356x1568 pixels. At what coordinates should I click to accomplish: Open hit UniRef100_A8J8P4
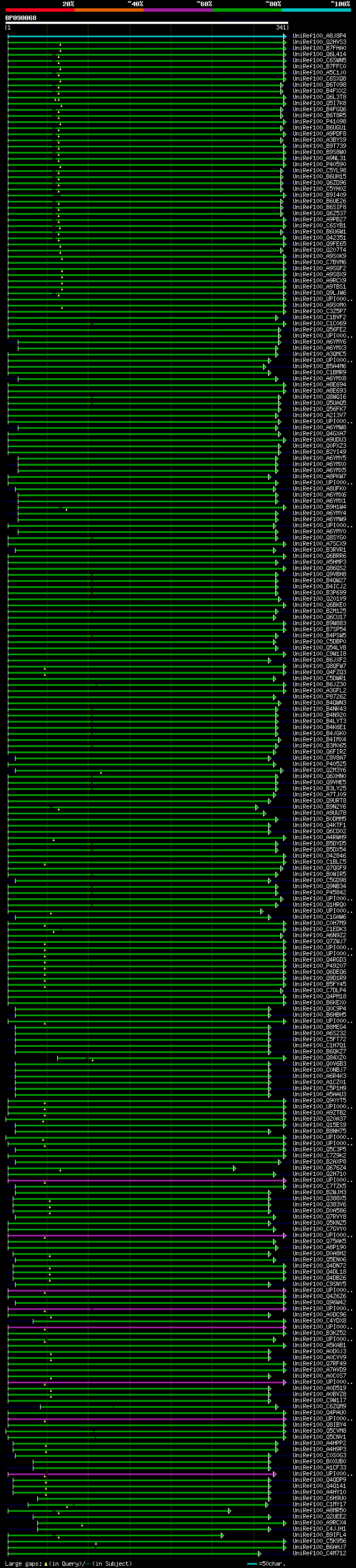pyautogui.click(x=319, y=36)
